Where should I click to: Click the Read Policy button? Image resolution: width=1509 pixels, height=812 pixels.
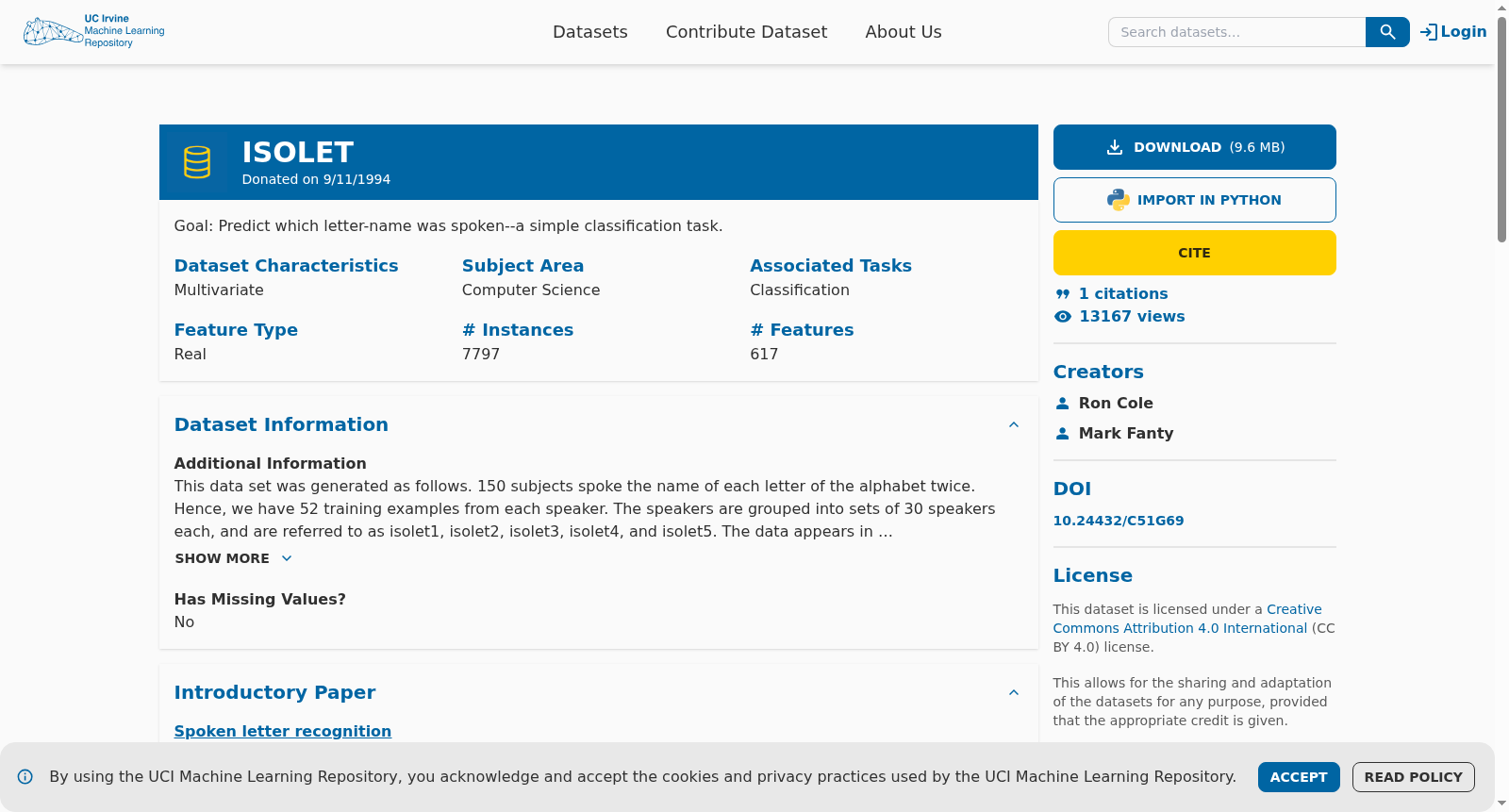click(1414, 777)
